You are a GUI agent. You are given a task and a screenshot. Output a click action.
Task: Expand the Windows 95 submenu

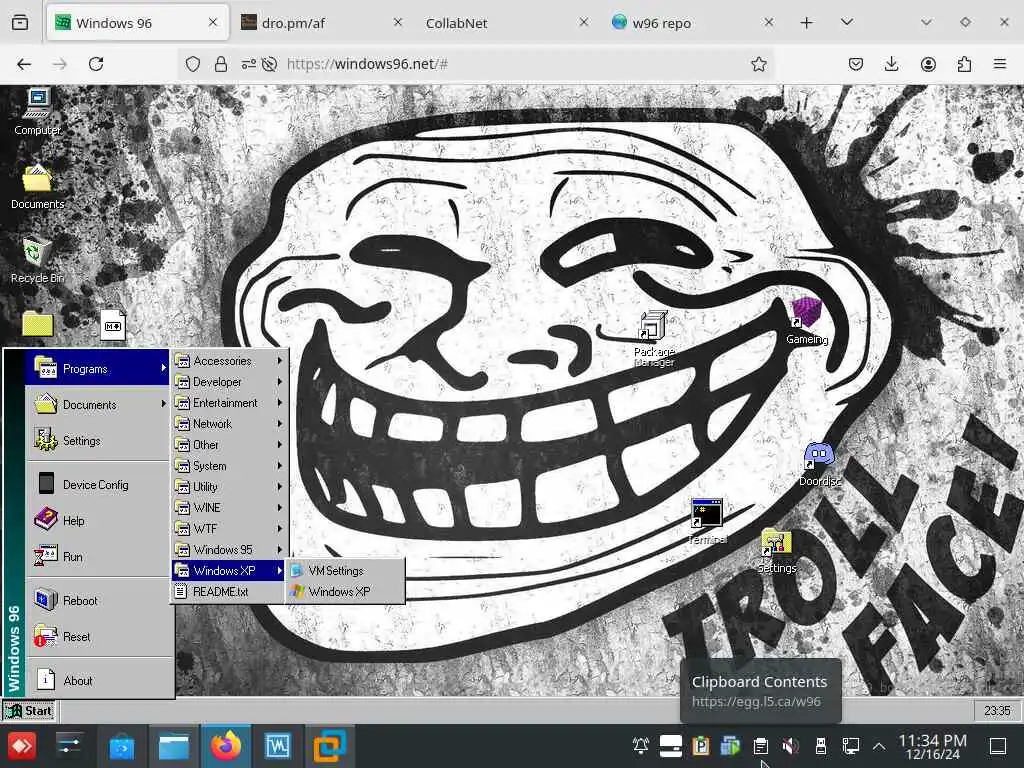pyautogui.click(x=229, y=549)
